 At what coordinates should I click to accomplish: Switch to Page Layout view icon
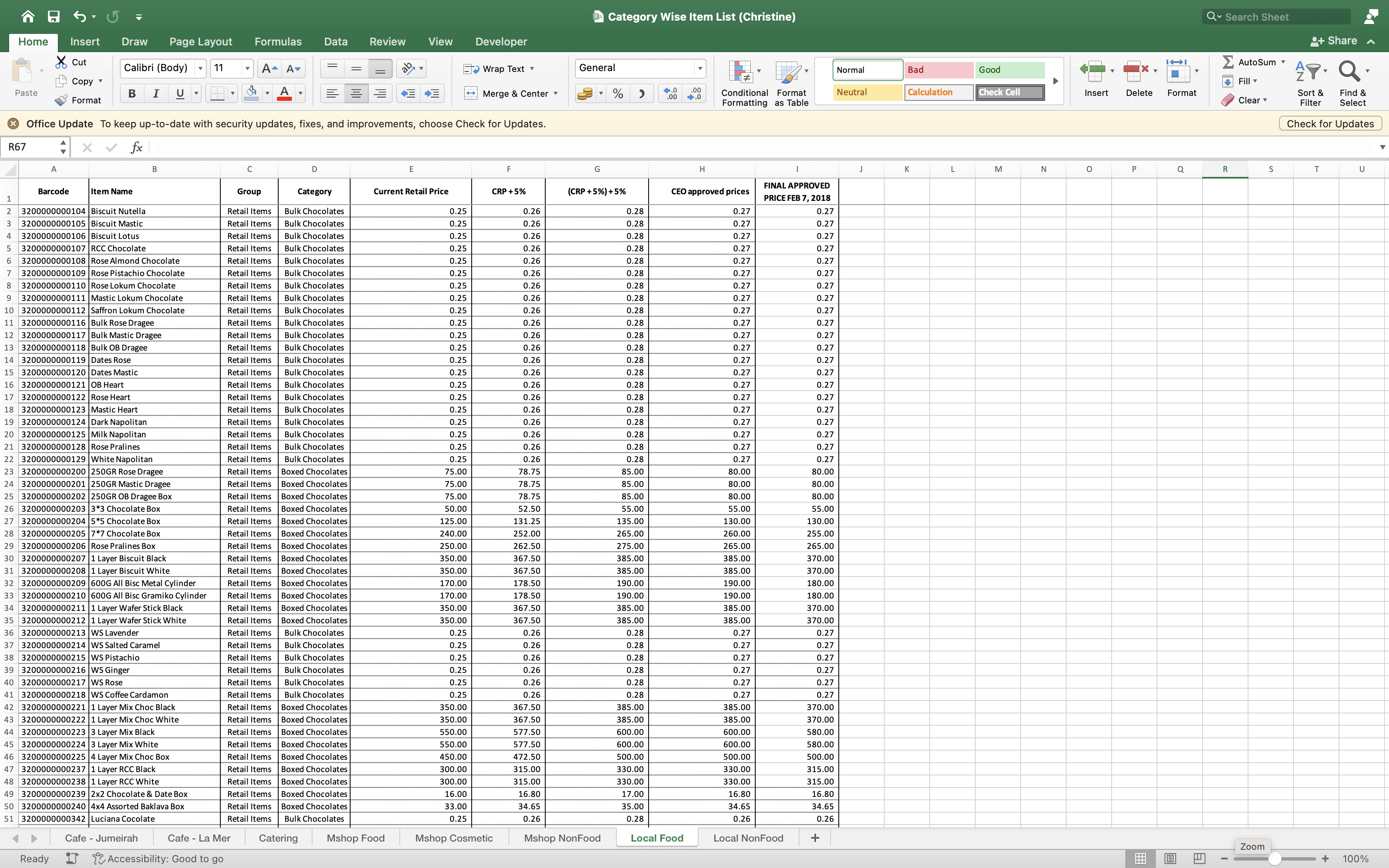(x=1170, y=858)
